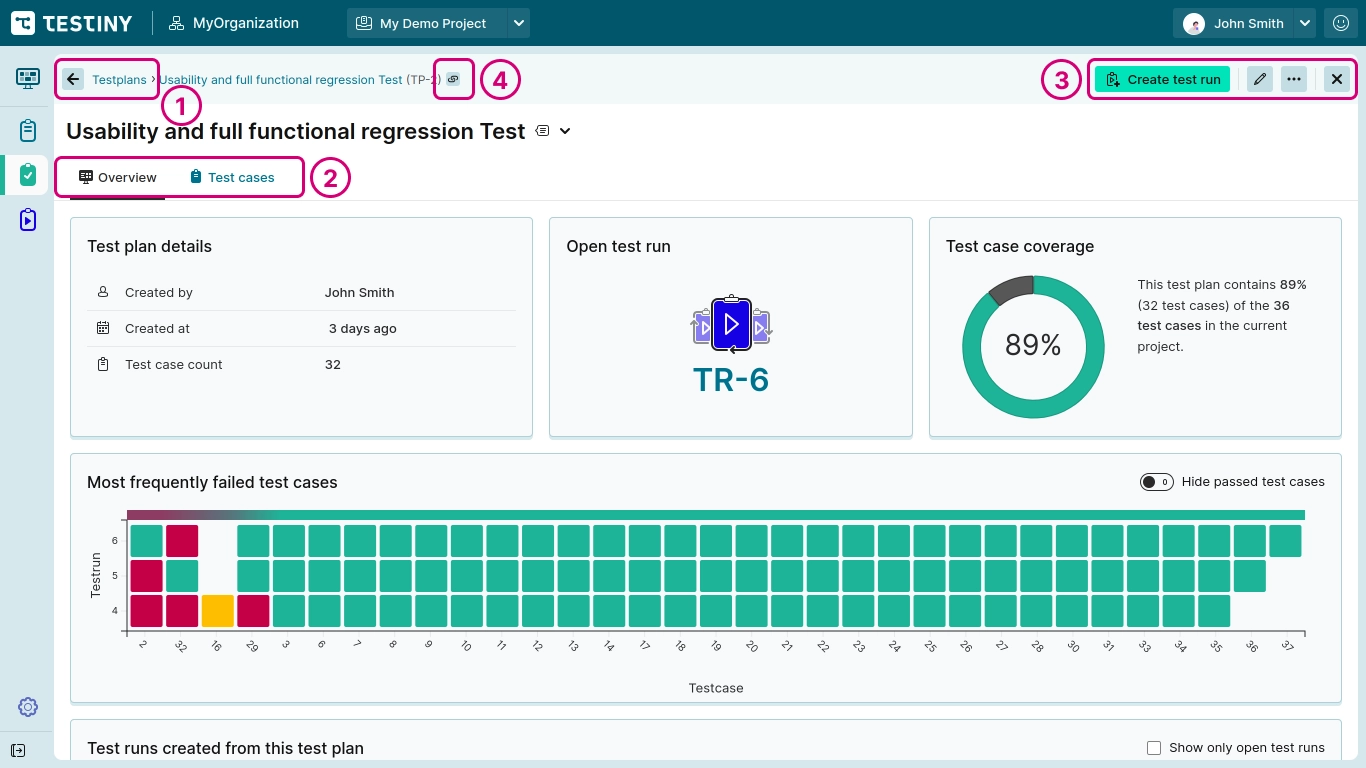The height and width of the screenshot is (768, 1366).
Task: Click the Create test run button
Action: click(x=1162, y=79)
